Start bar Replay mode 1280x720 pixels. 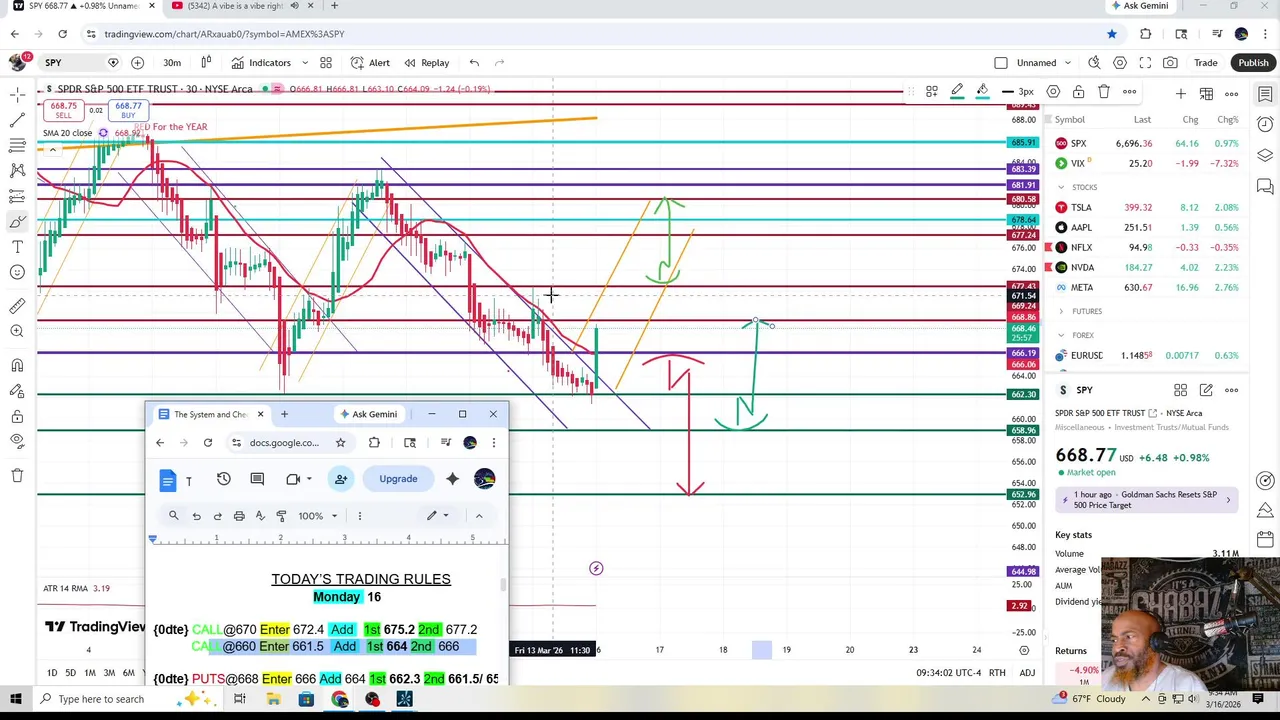(x=426, y=63)
